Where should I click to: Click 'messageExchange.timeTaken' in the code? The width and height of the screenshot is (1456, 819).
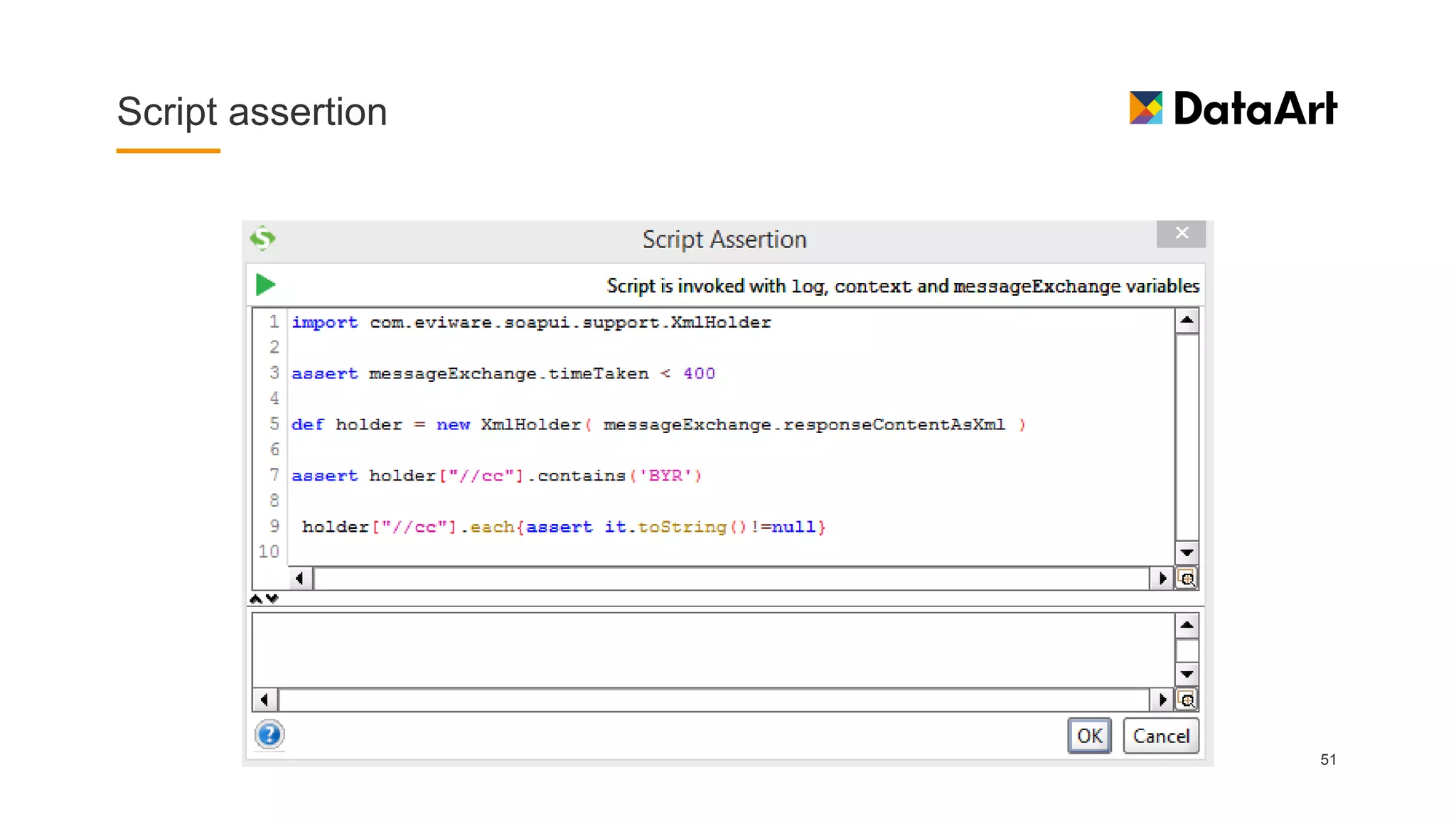click(x=509, y=373)
